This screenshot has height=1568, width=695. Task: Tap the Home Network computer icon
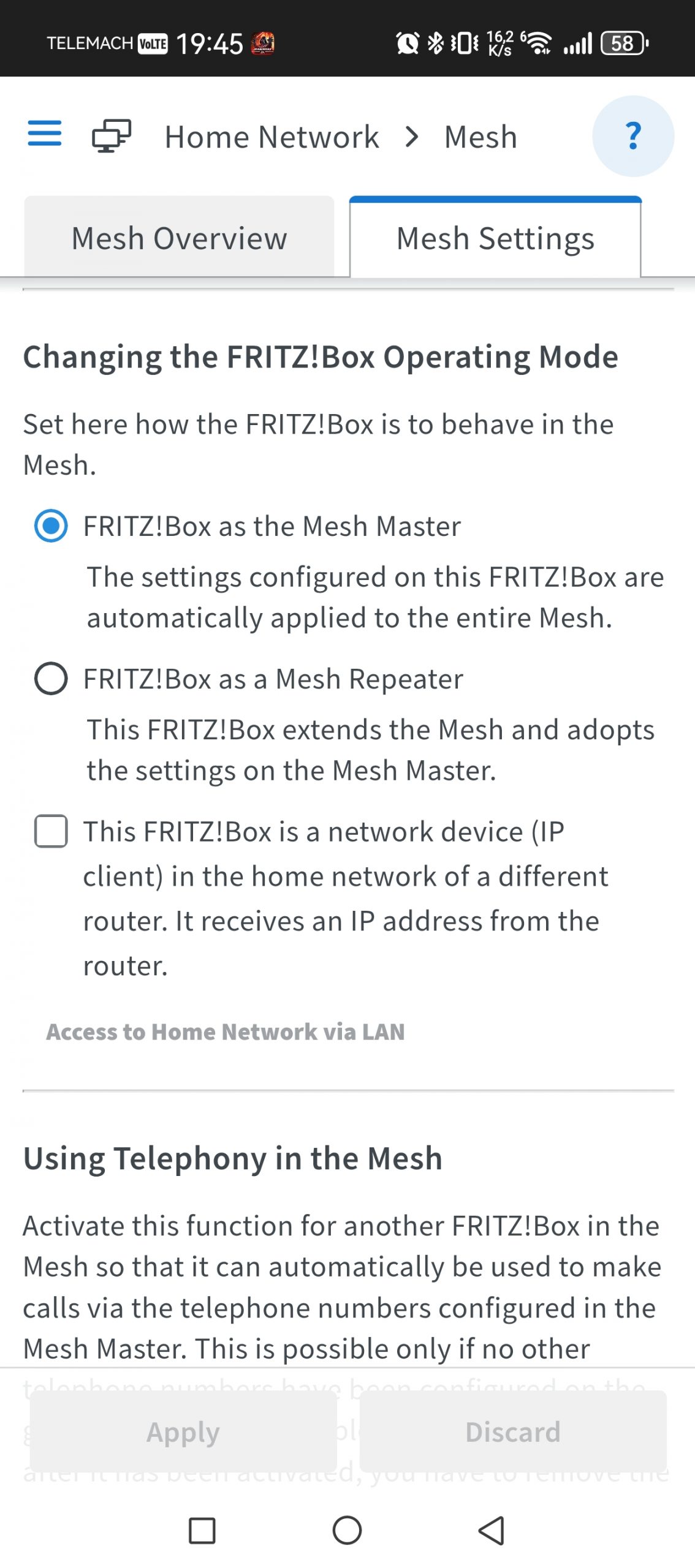tap(112, 135)
